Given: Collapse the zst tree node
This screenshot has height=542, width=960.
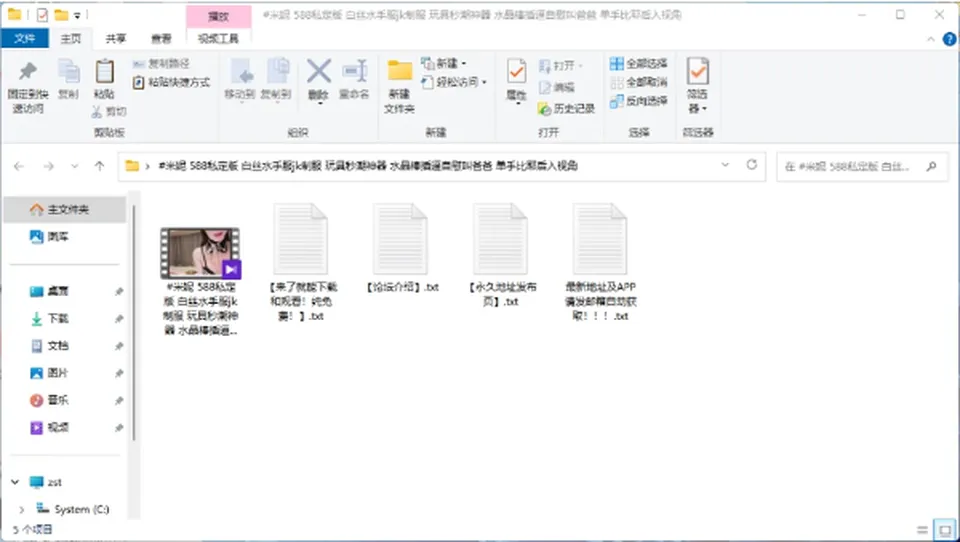Looking at the screenshot, I should tap(15, 482).
